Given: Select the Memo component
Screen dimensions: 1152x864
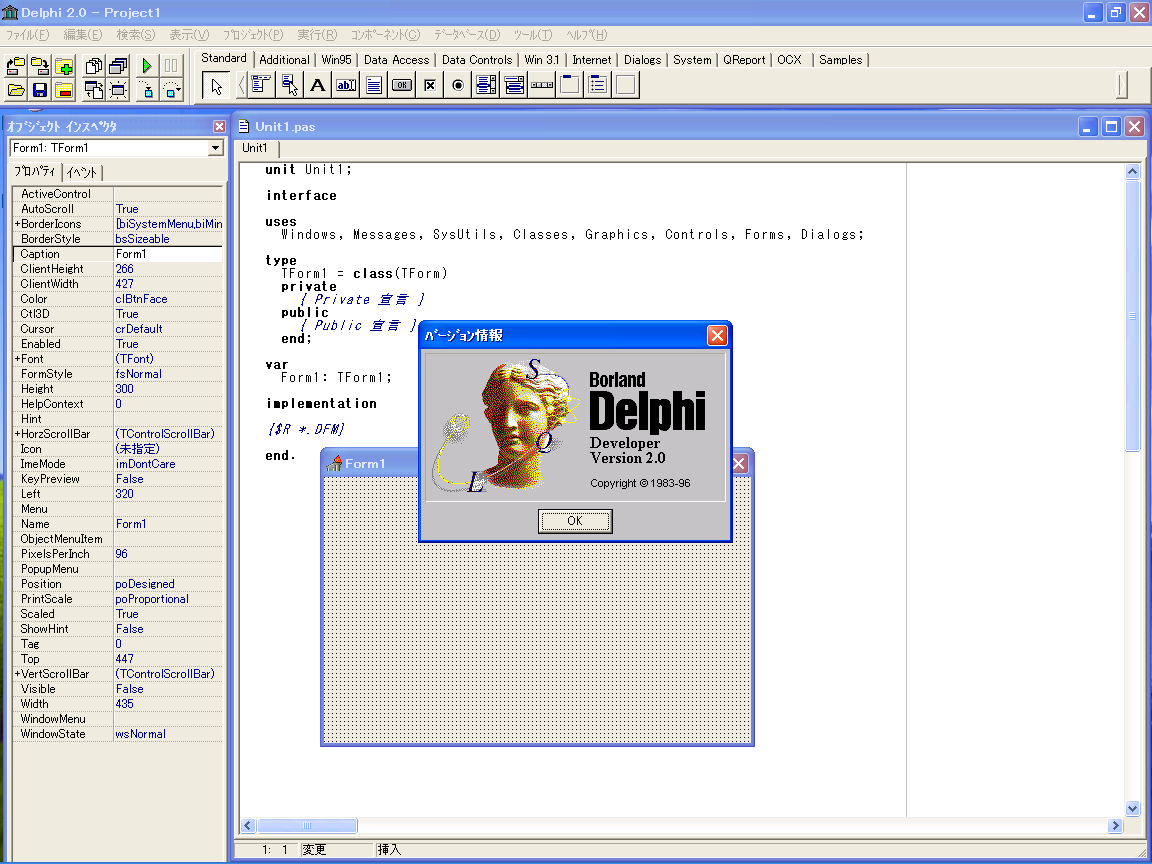Looking at the screenshot, I should [374, 85].
